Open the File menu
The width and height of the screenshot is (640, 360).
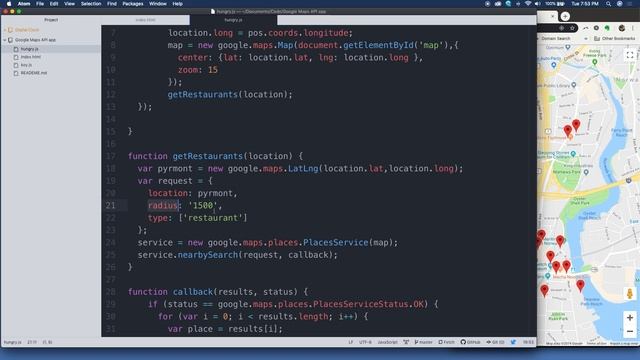point(40,4)
